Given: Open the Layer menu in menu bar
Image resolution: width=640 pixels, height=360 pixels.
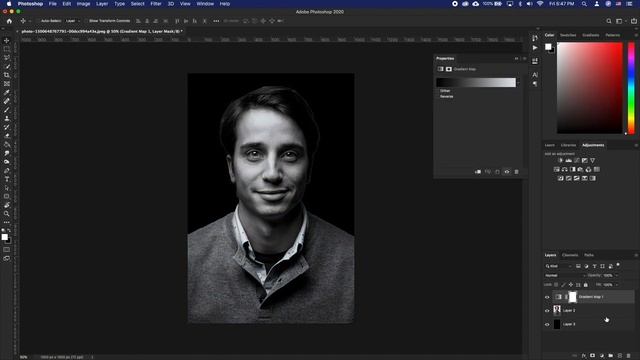Looking at the screenshot, I should [102, 4].
